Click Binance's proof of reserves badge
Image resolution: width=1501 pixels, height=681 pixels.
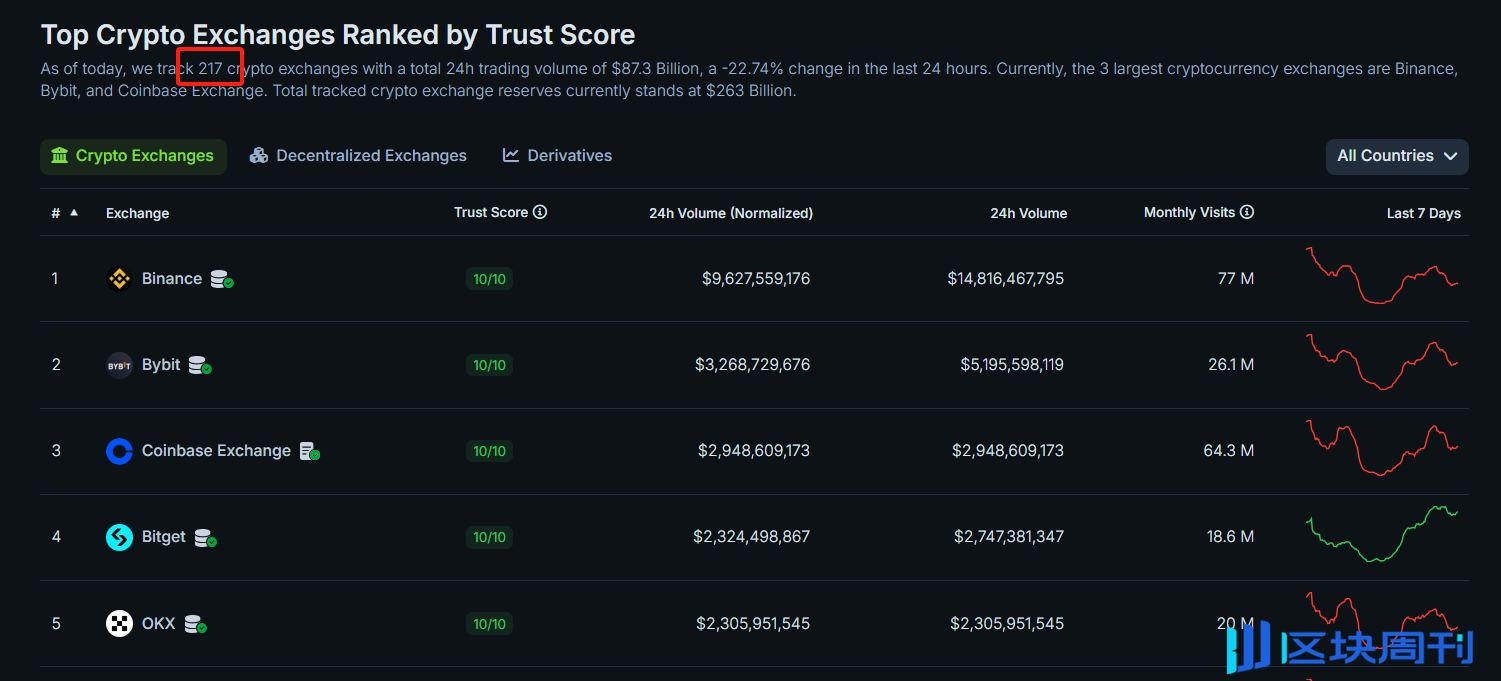[x=221, y=280]
